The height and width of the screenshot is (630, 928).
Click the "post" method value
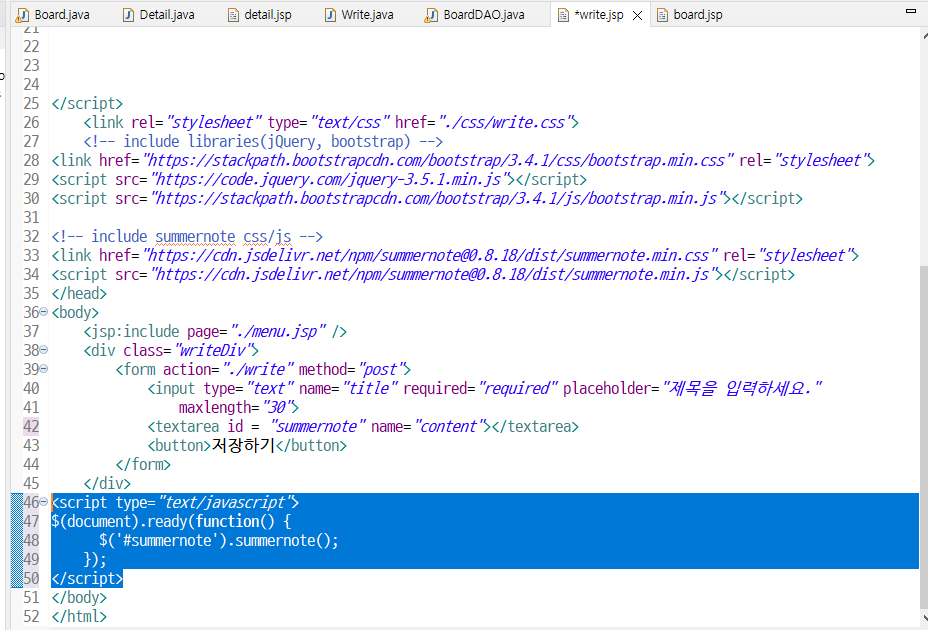381,369
